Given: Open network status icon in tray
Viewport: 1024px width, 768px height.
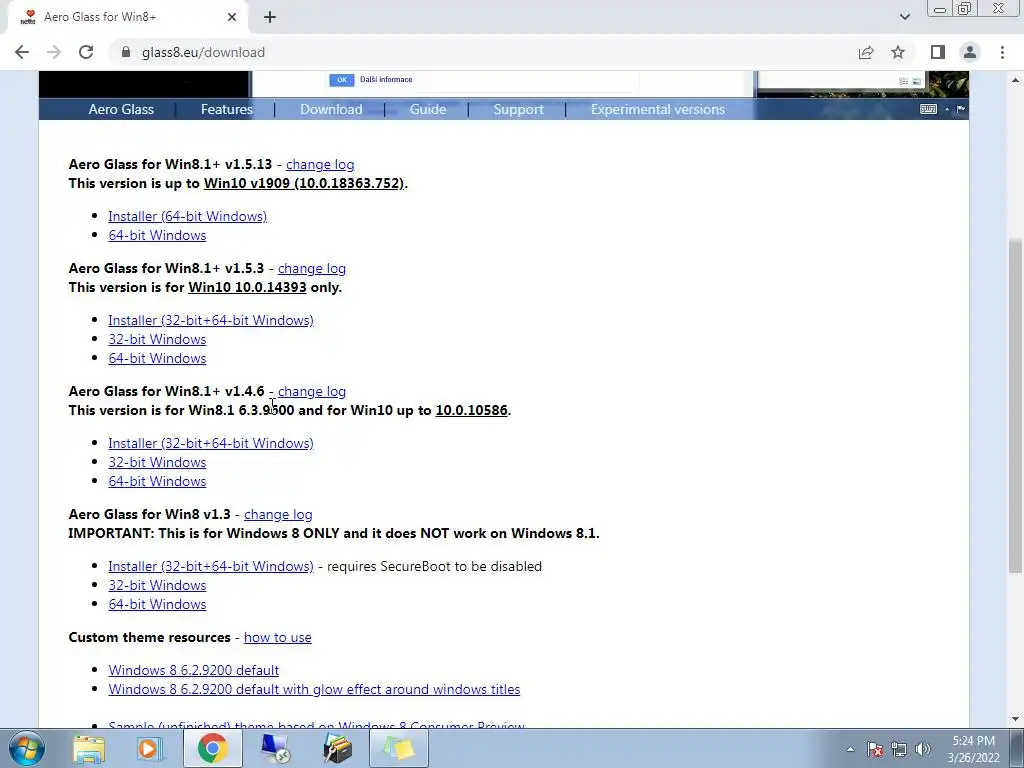Looking at the screenshot, I should pyautogui.click(x=899, y=749).
